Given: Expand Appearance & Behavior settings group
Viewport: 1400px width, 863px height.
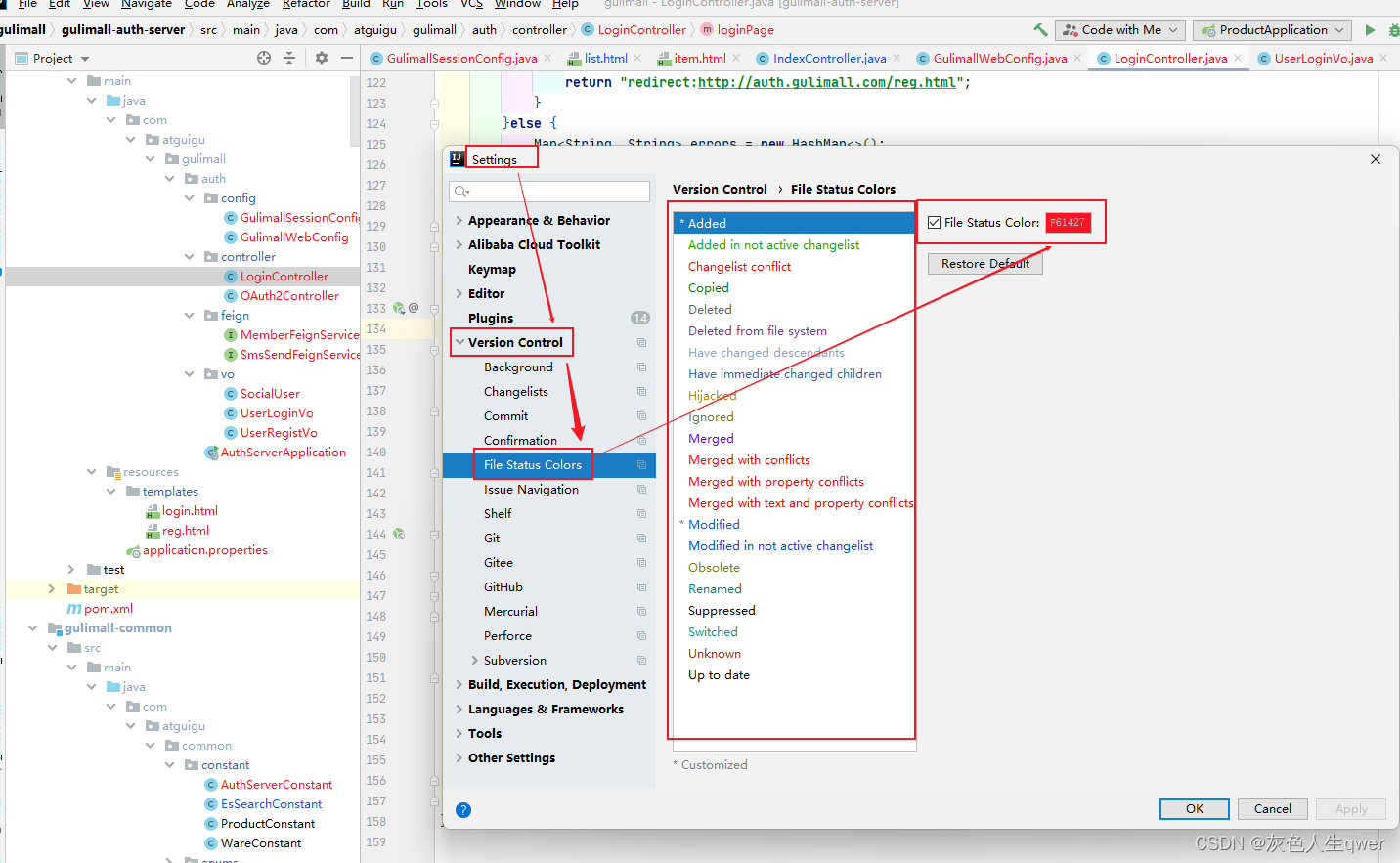Looking at the screenshot, I should click(x=459, y=221).
